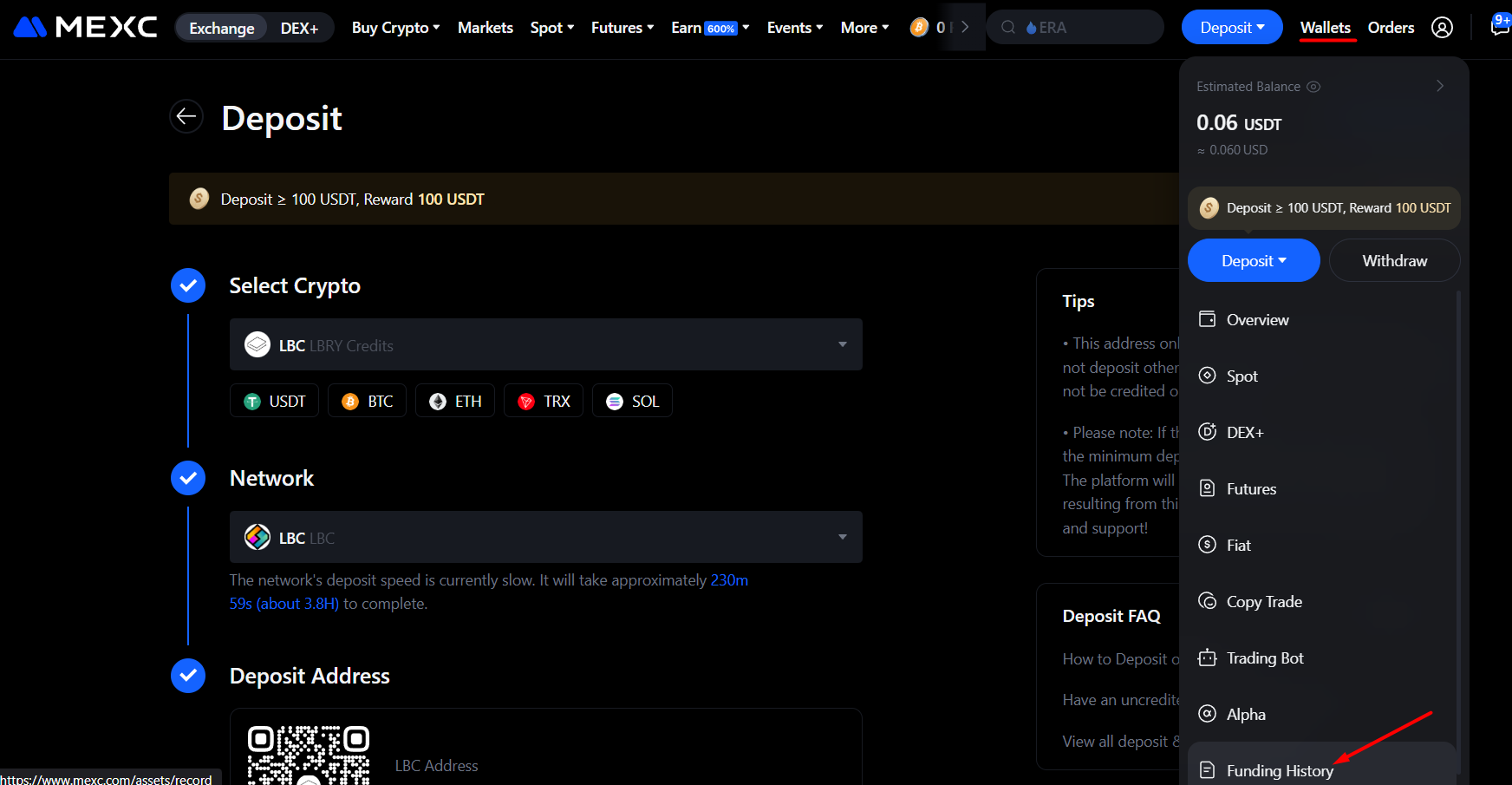Screen dimensions: 1512x785
Task: Select SOL quick crypto chip
Action: coord(632,401)
